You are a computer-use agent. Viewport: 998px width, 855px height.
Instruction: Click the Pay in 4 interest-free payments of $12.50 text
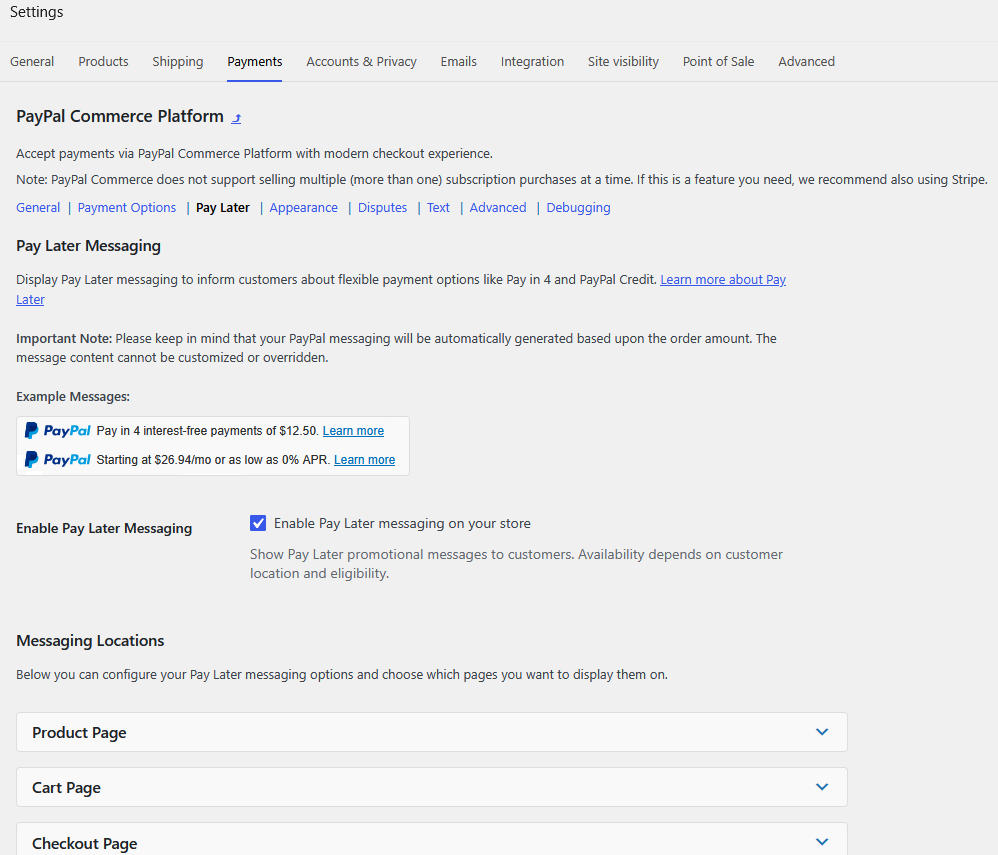(207, 431)
